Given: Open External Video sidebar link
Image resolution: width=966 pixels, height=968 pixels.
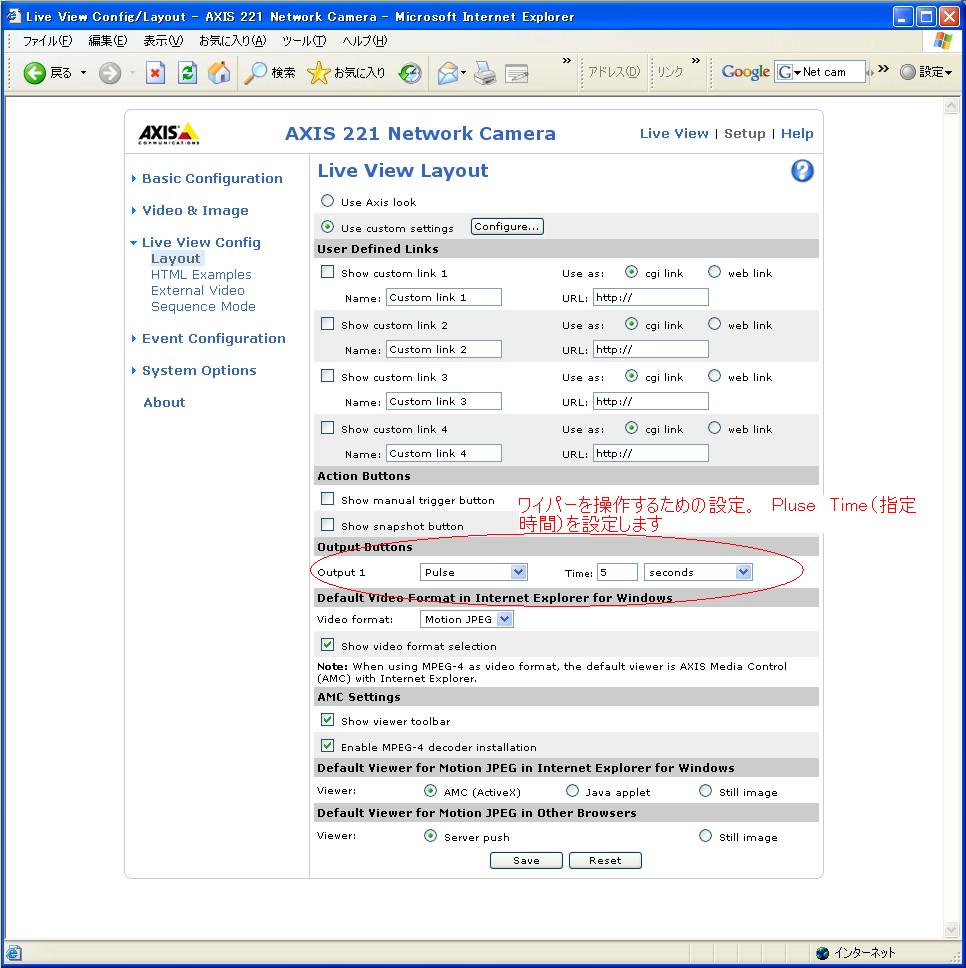Looking at the screenshot, I should [x=198, y=291].
